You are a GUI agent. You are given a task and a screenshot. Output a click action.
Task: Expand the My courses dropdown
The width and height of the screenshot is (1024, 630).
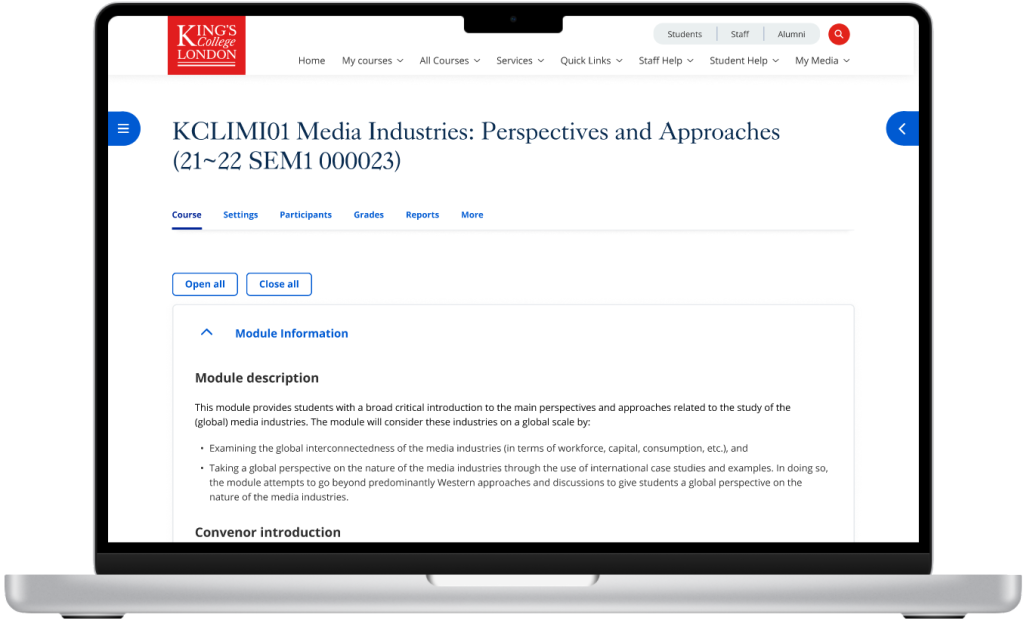pos(372,61)
